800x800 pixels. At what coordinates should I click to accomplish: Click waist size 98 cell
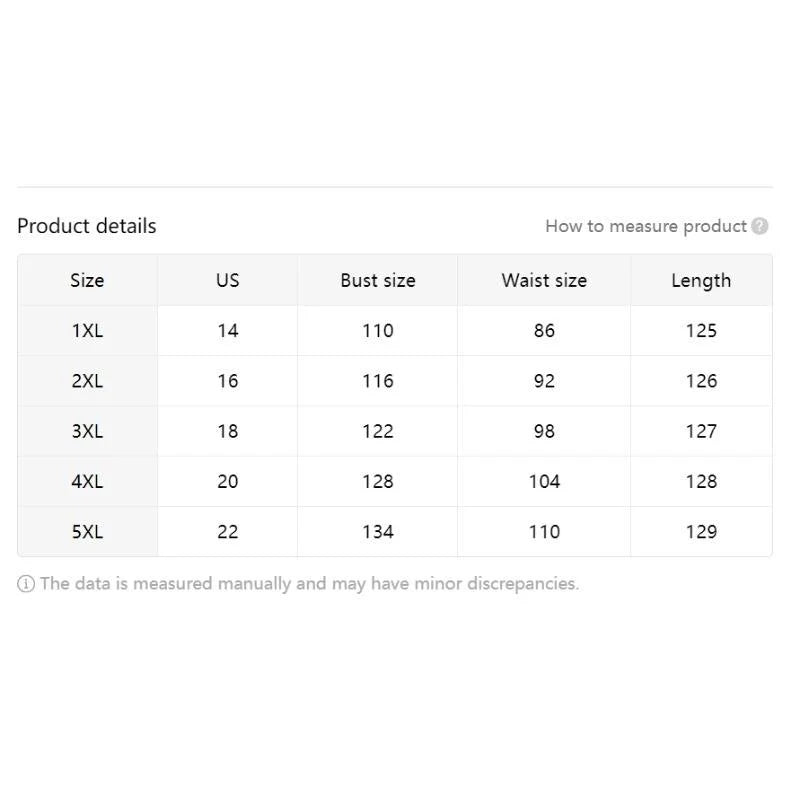click(x=544, y=431)
